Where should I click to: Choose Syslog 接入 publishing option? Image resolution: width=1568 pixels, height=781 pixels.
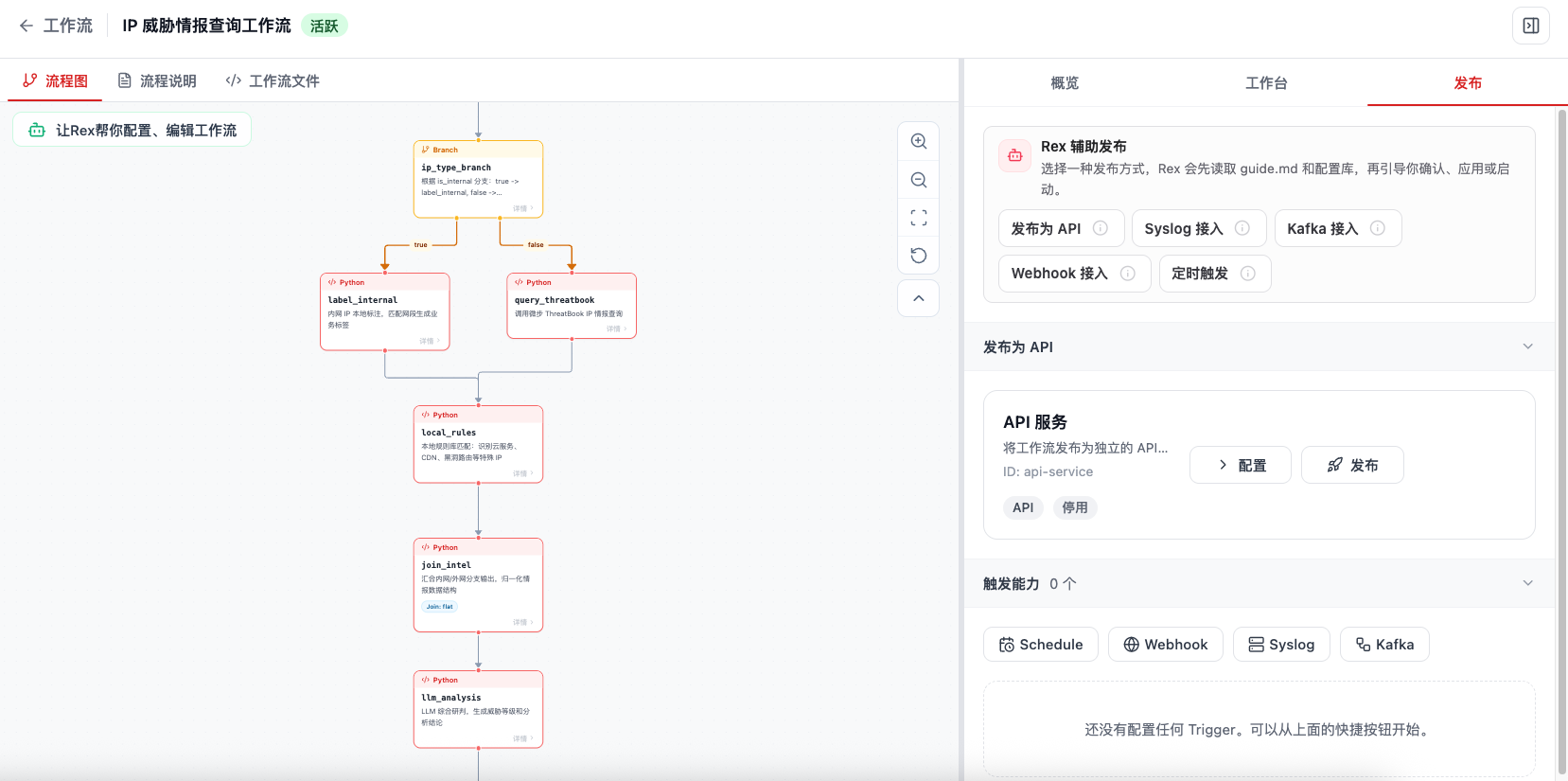pyautogui.click(x=1199, y=228)
